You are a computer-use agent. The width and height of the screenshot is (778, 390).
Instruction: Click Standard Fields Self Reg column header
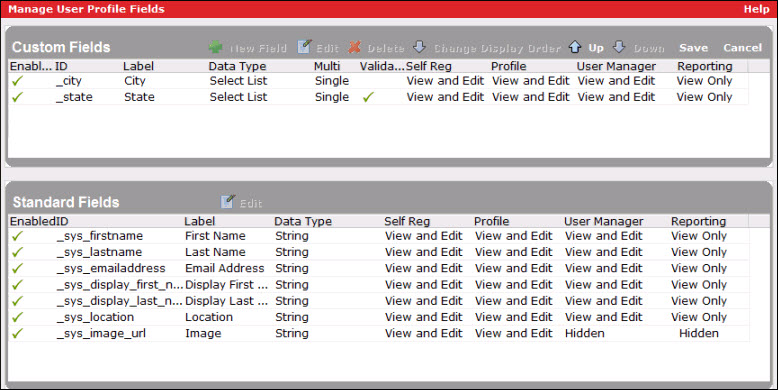(x=407, y=221)
